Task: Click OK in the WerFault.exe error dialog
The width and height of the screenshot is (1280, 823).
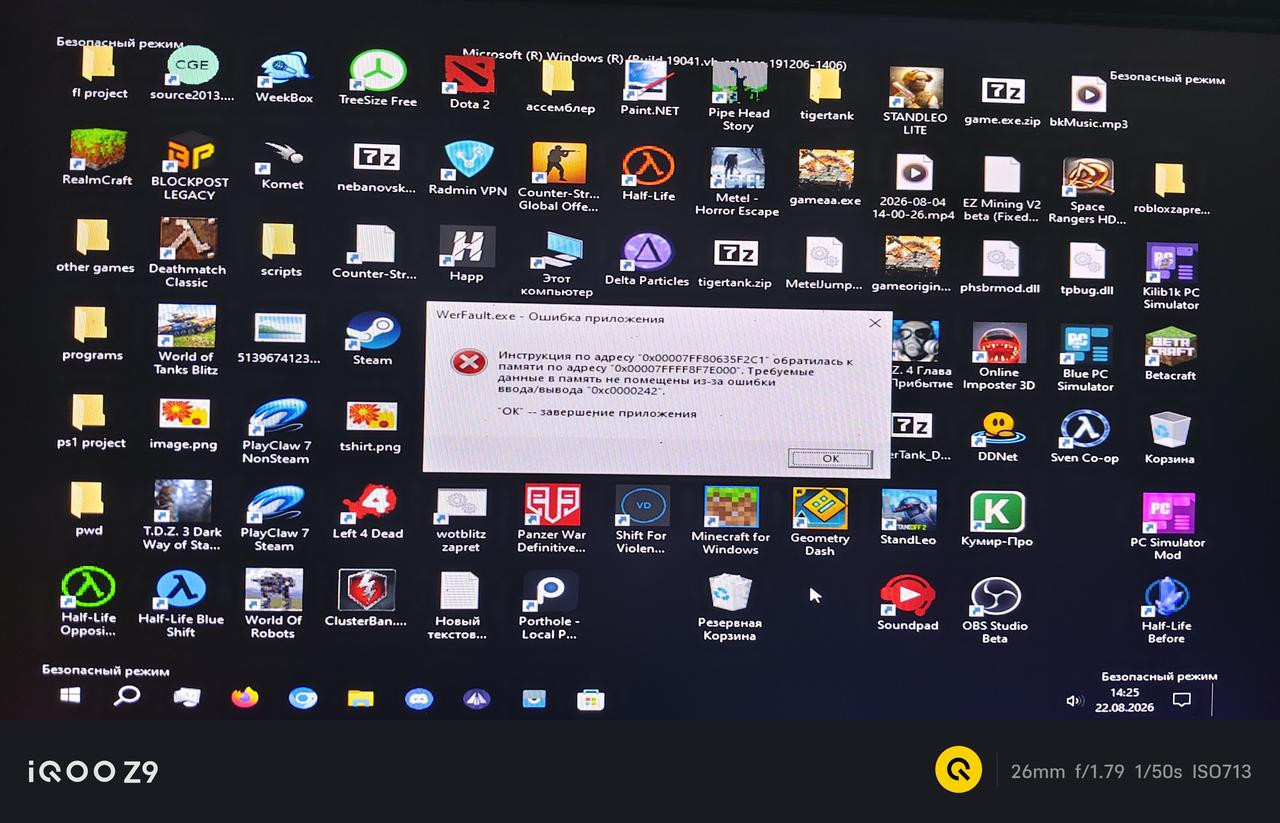Action: click(x=830, y=458)
